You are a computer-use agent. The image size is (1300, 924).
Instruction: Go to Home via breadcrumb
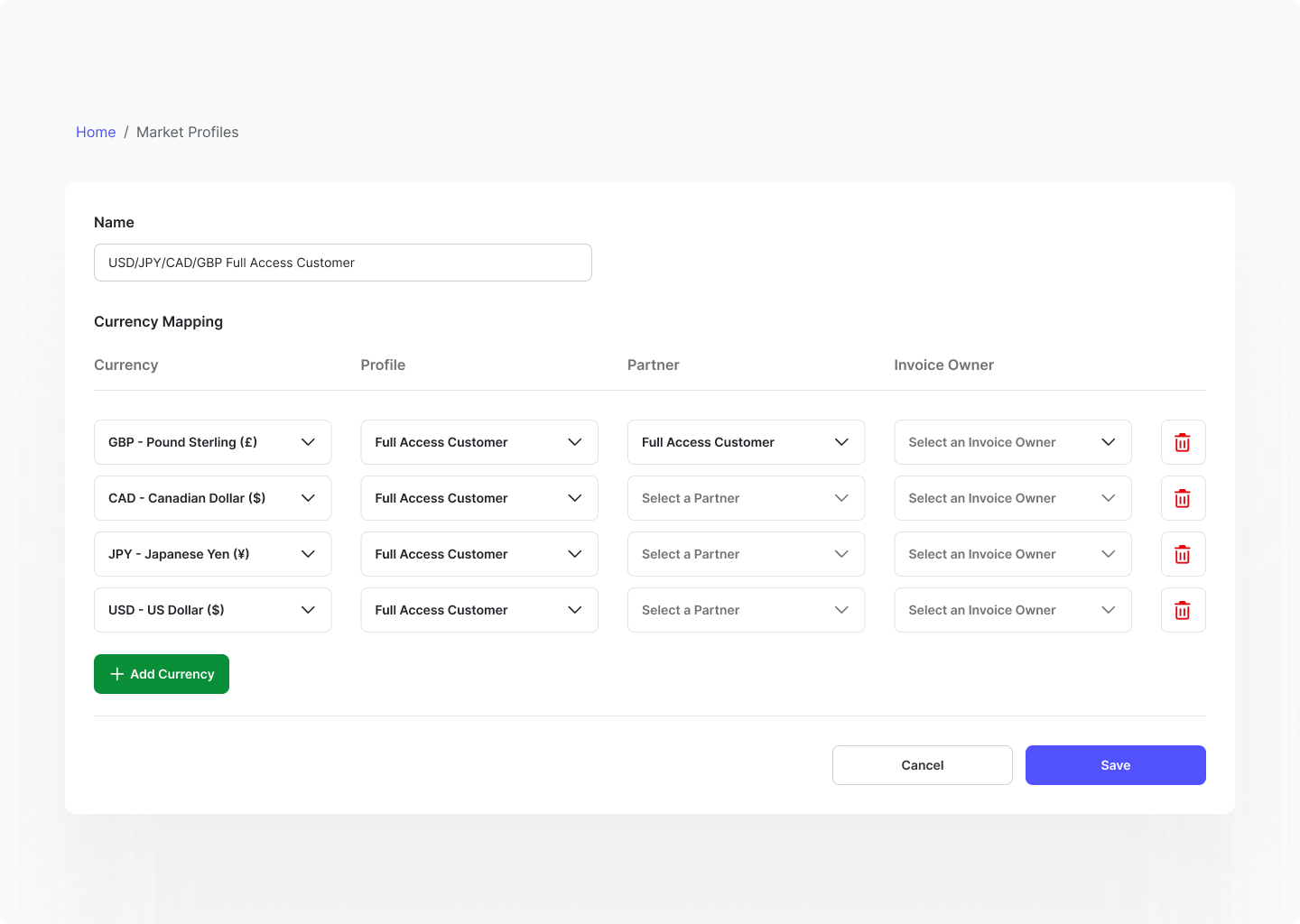[x=96, y=132]
